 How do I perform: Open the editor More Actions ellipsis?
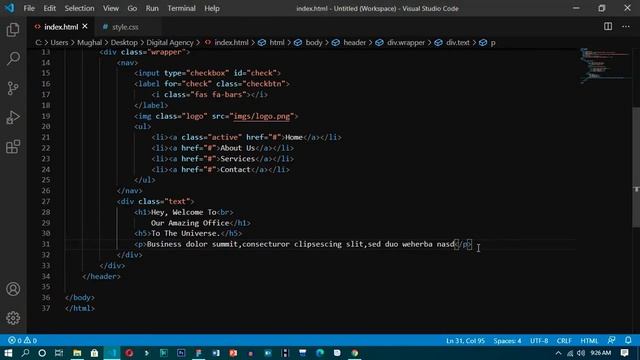click(626, 27)
